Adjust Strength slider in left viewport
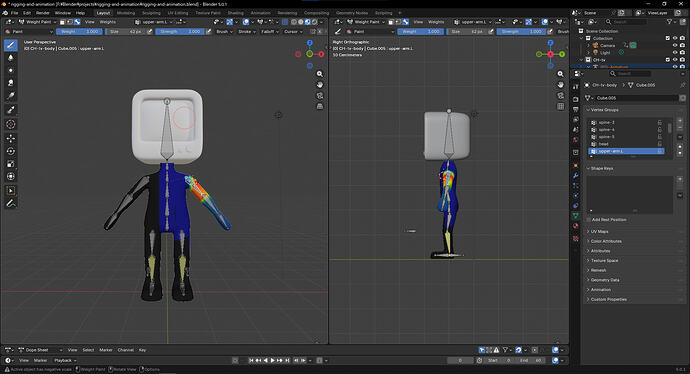 click(180, 32)
